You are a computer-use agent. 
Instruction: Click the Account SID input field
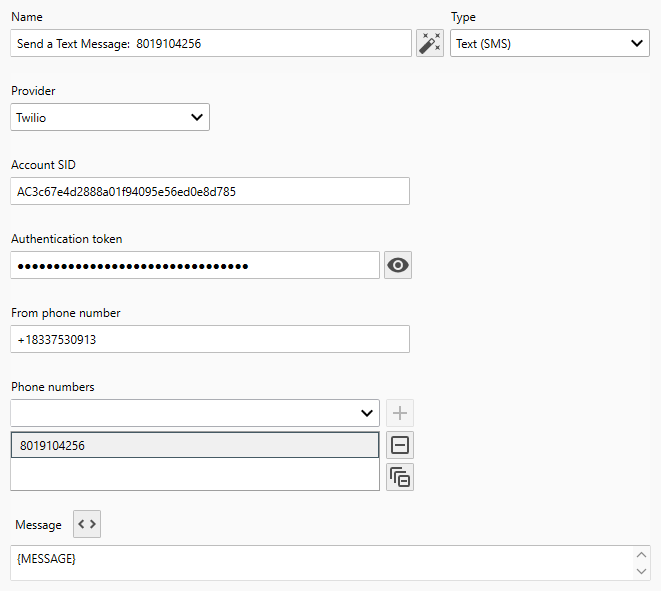tap(210, 191)
